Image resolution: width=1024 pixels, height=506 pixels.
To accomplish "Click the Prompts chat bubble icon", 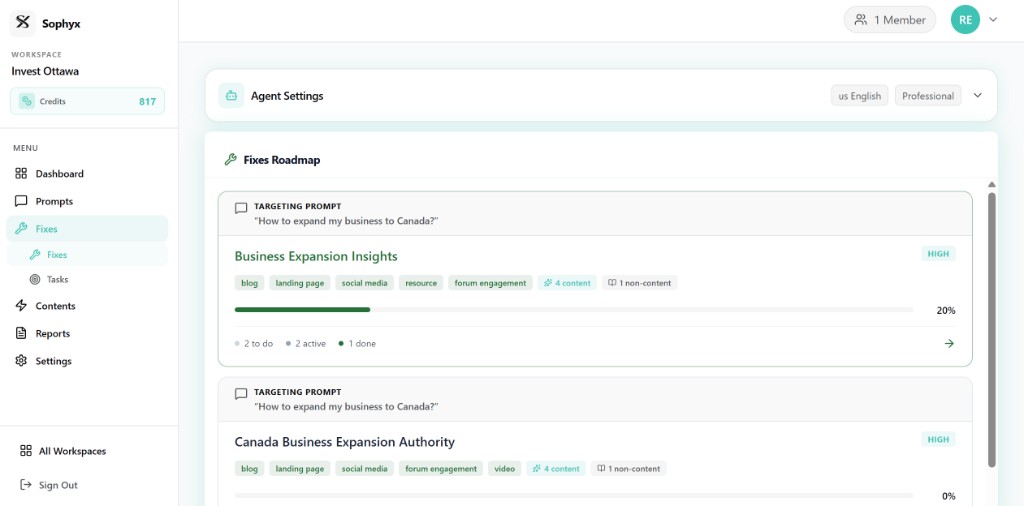I will (21, 201).
